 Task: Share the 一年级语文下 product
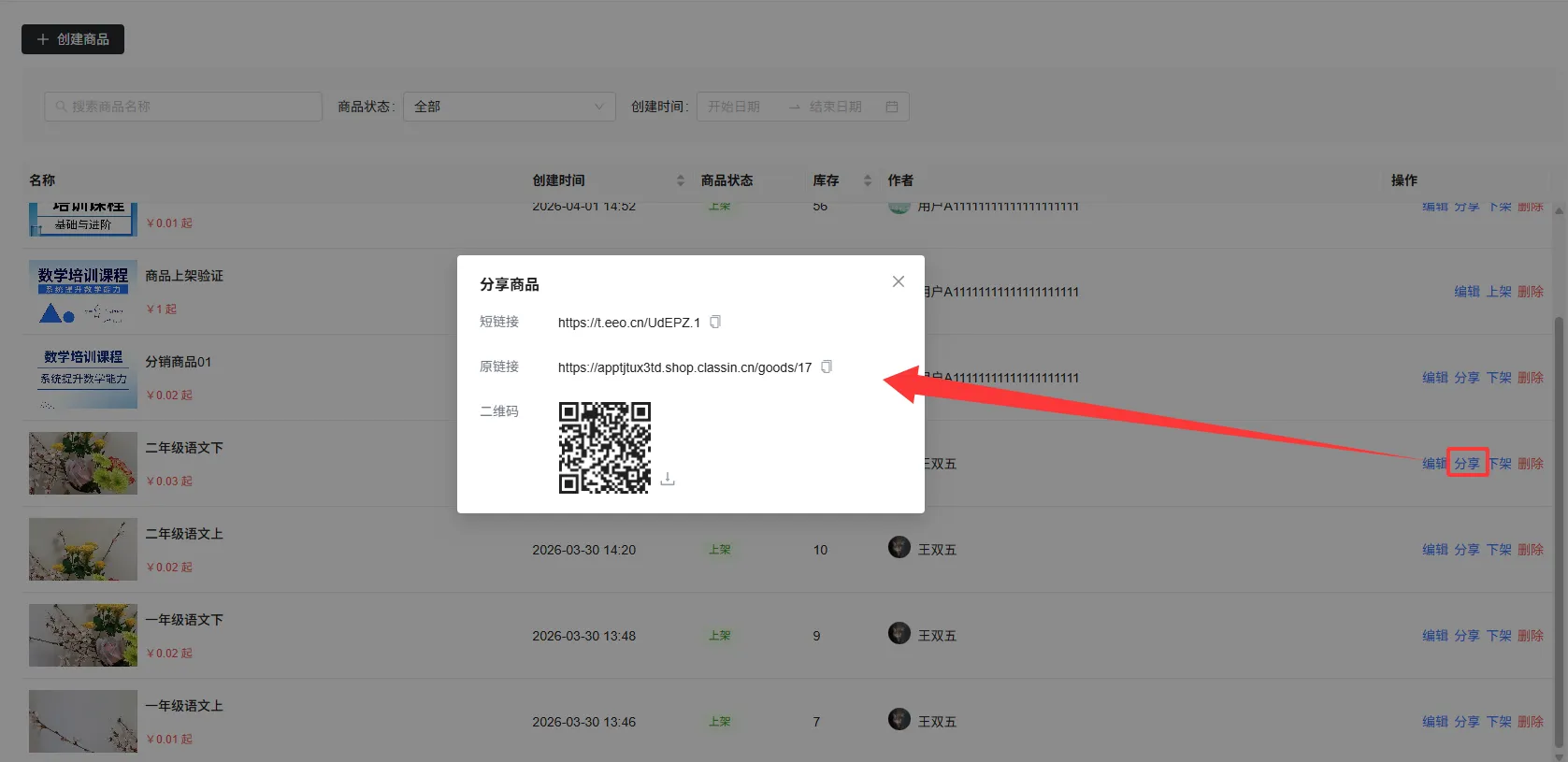pyautogui.click(x=1467, y=636)
